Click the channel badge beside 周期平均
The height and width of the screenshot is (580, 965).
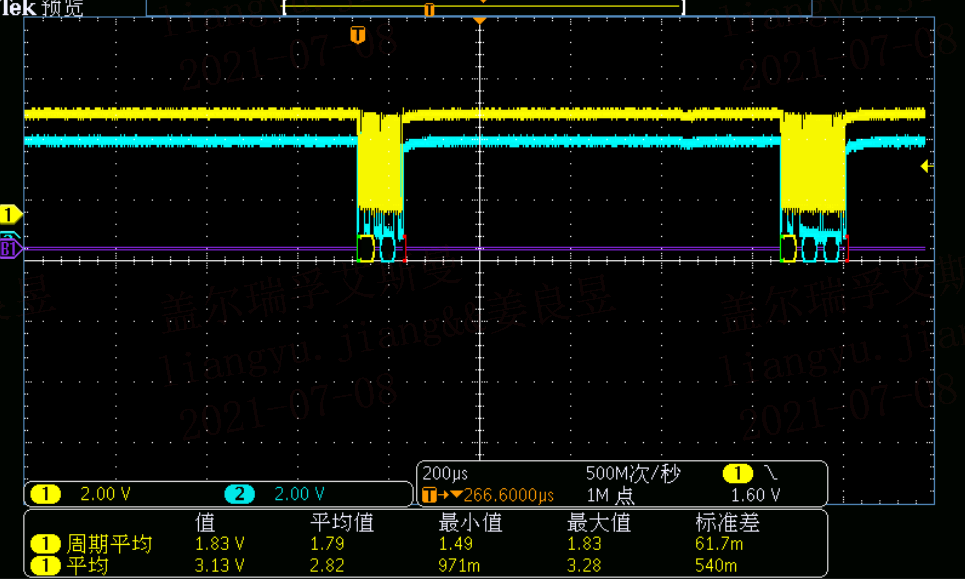pyautogui.click(x=46, y=544)
